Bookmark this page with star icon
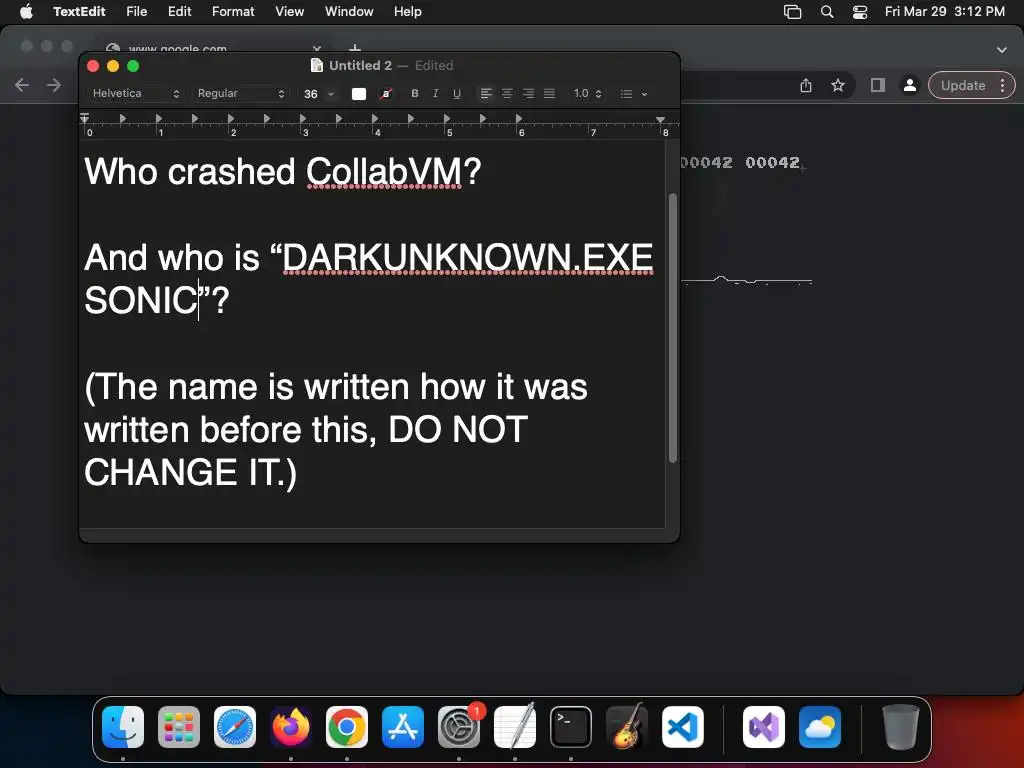Viewport: 1024px width, 768px height. (x=838, y=86)
